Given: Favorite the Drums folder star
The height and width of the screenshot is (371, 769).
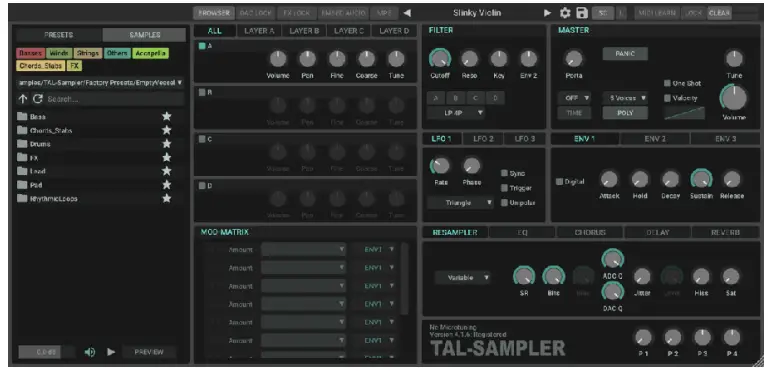Looking at the screenshot, I should tap(167, 144).
